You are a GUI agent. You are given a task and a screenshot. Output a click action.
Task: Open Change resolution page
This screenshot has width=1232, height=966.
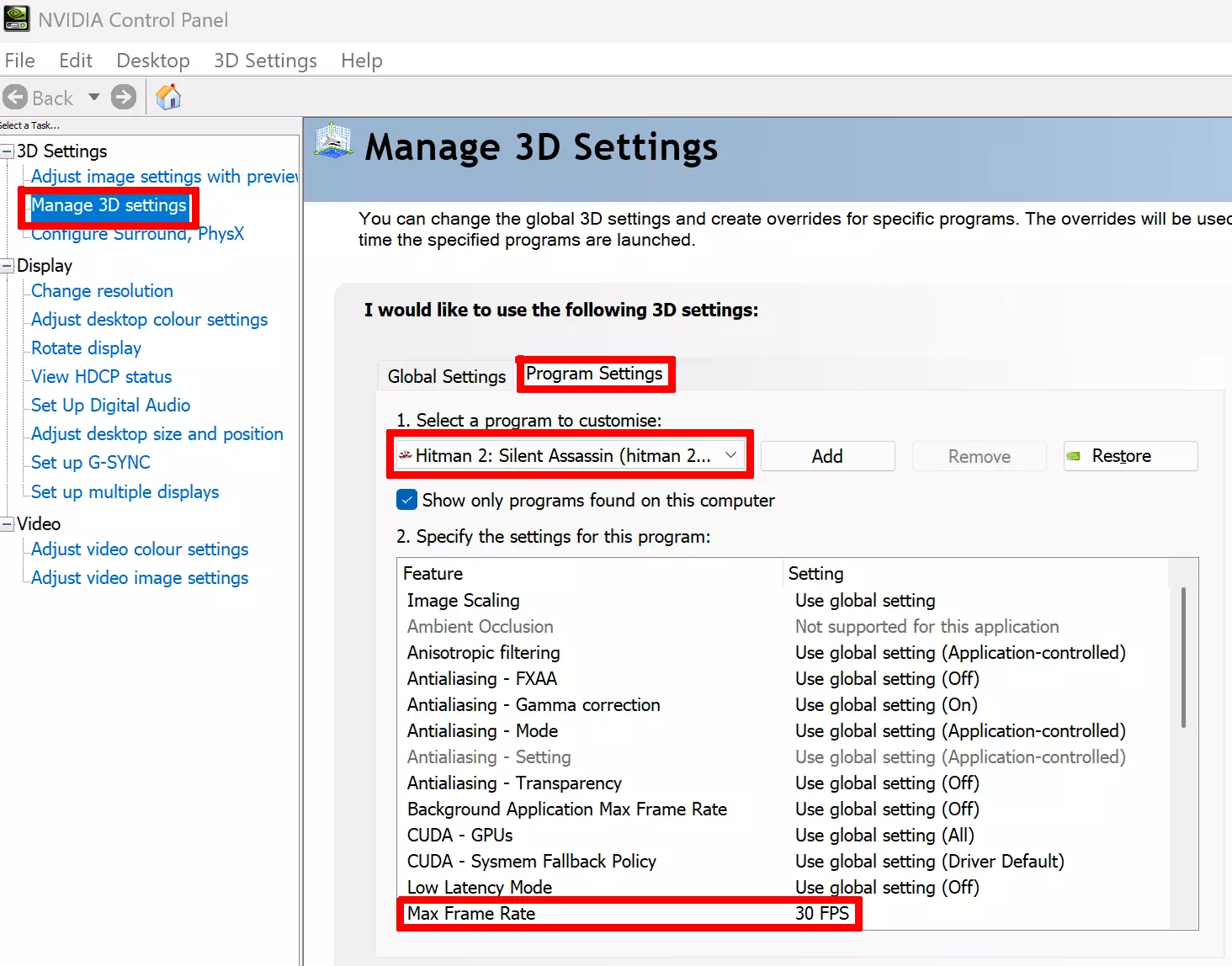click(x=102, y=291)
